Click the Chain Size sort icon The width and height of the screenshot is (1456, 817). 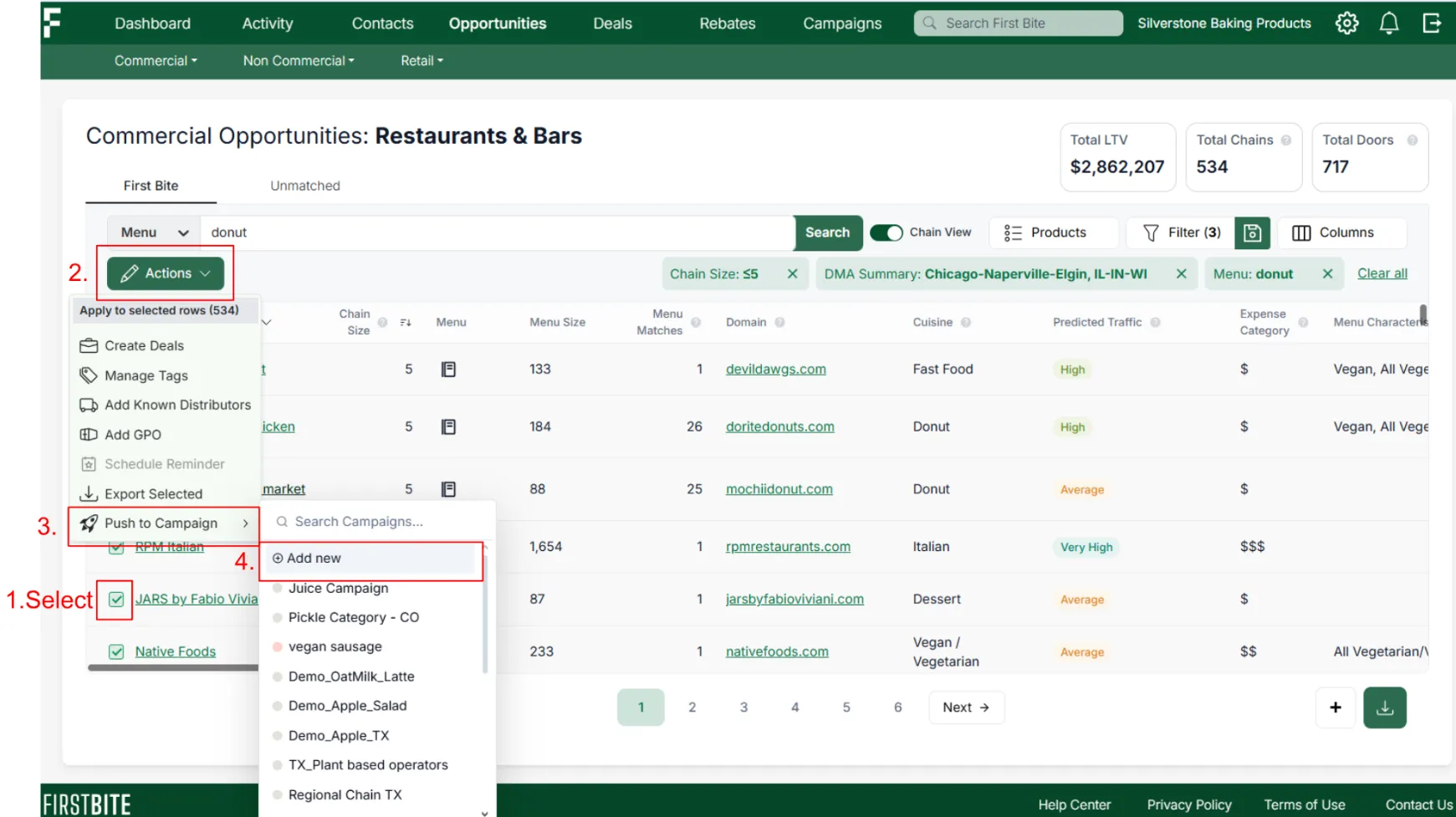pos(406,323)
